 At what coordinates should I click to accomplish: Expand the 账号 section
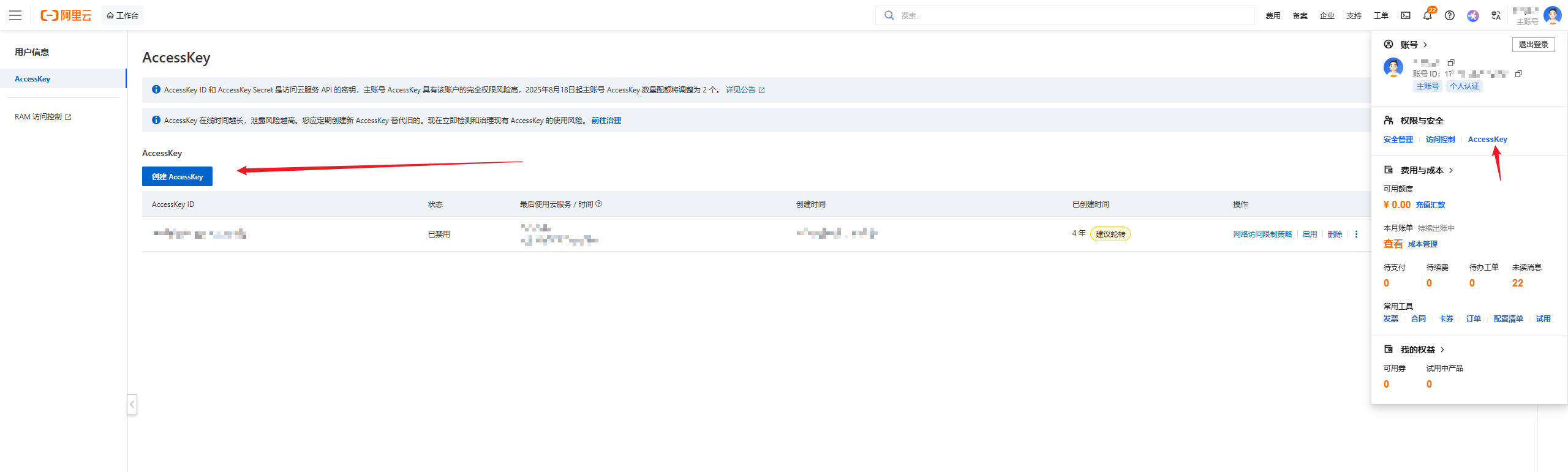pos(1414,45)
